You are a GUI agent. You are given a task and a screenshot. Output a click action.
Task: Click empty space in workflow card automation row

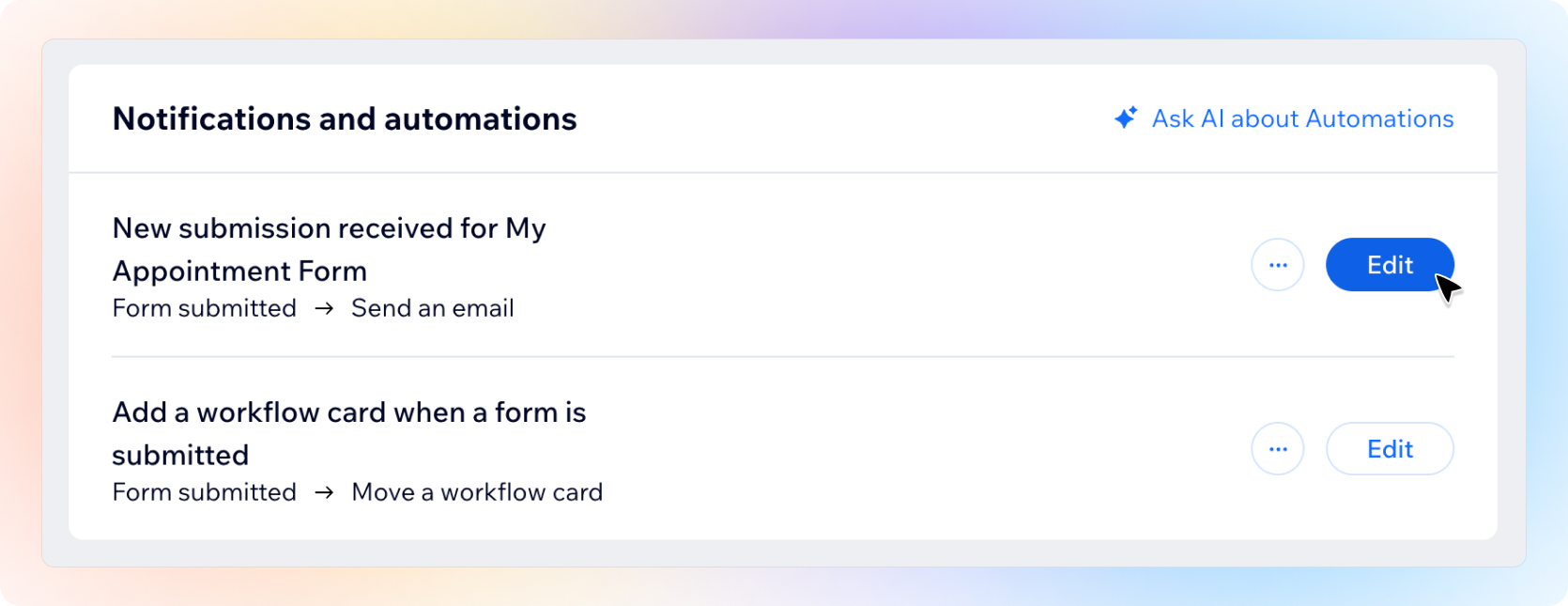892,449
